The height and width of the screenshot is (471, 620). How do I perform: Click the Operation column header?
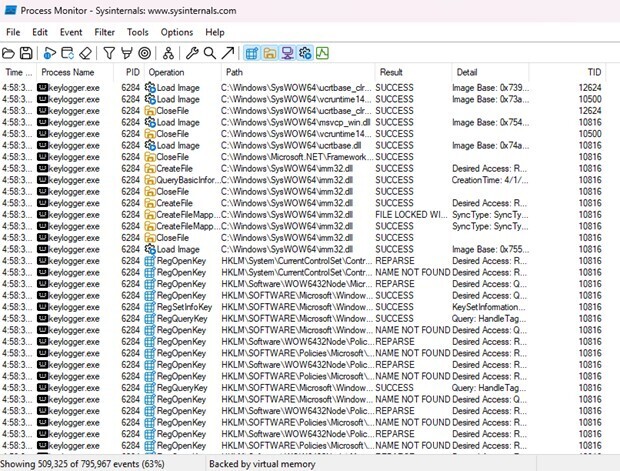pos(183,72)
